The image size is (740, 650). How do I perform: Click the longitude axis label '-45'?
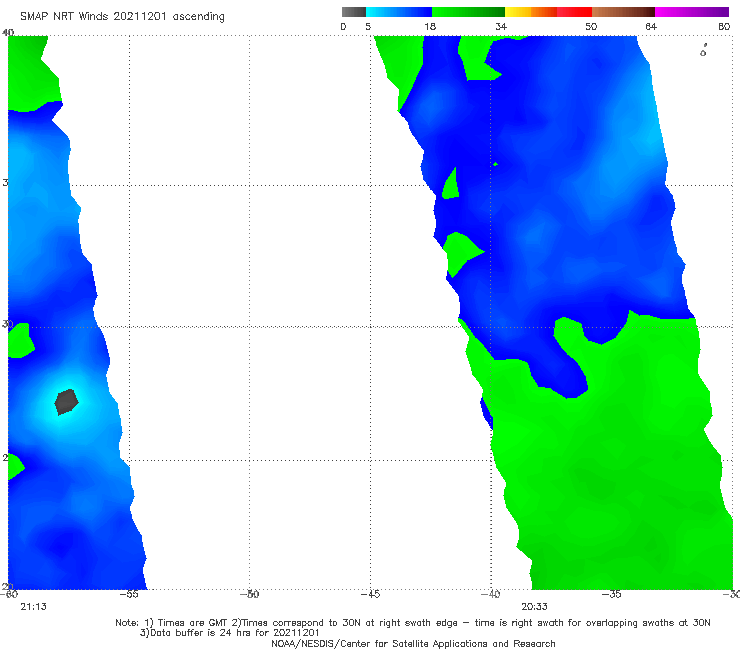(370, 594)
